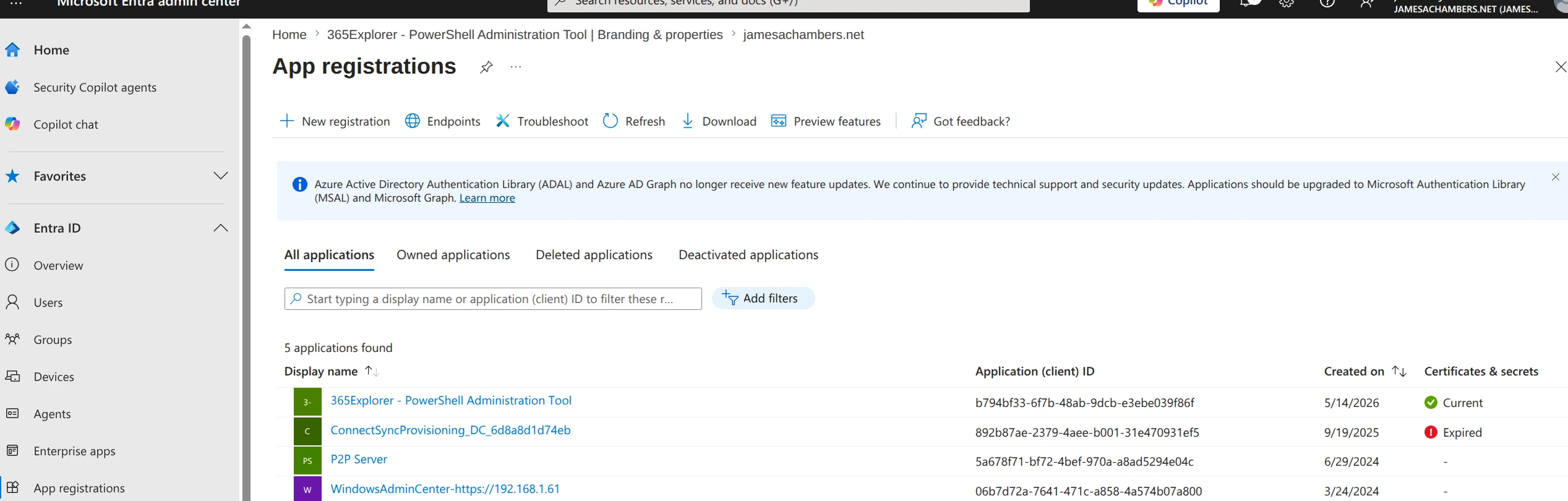Open JAMESACHAMBERS.NET account menu
This screenshot has width=1568, height=501.
[1465, 7]
